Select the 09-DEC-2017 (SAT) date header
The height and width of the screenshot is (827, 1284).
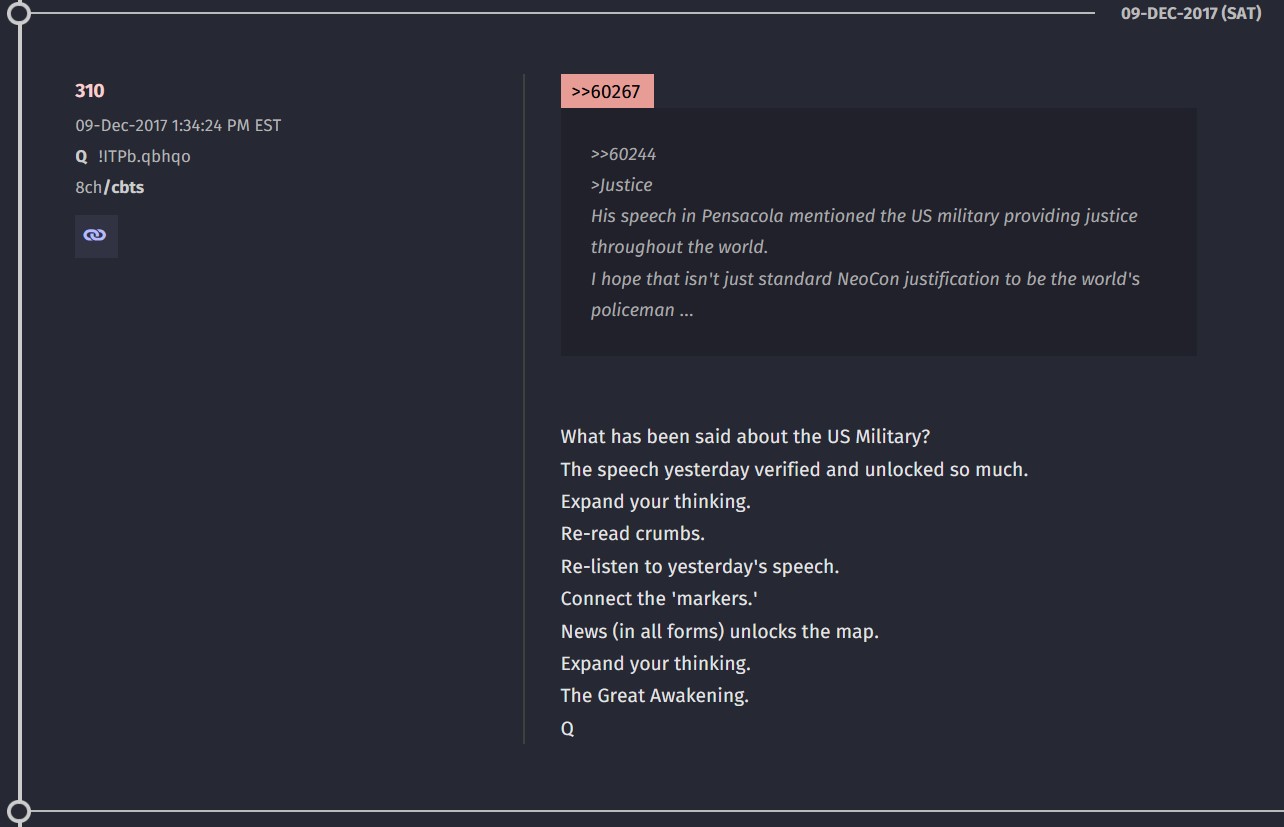tap(1191, 14)
